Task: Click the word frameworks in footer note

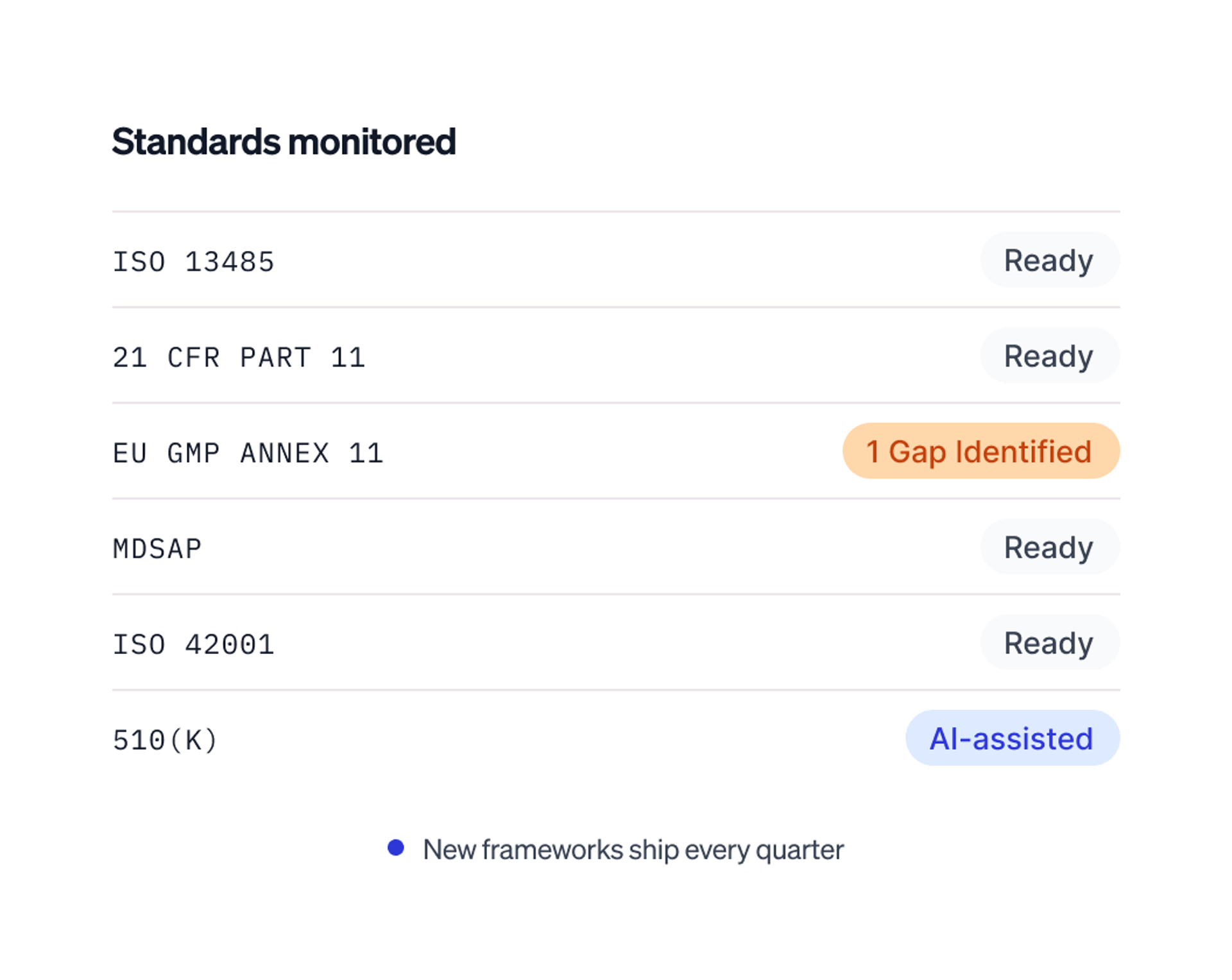Action: [552, 850]
